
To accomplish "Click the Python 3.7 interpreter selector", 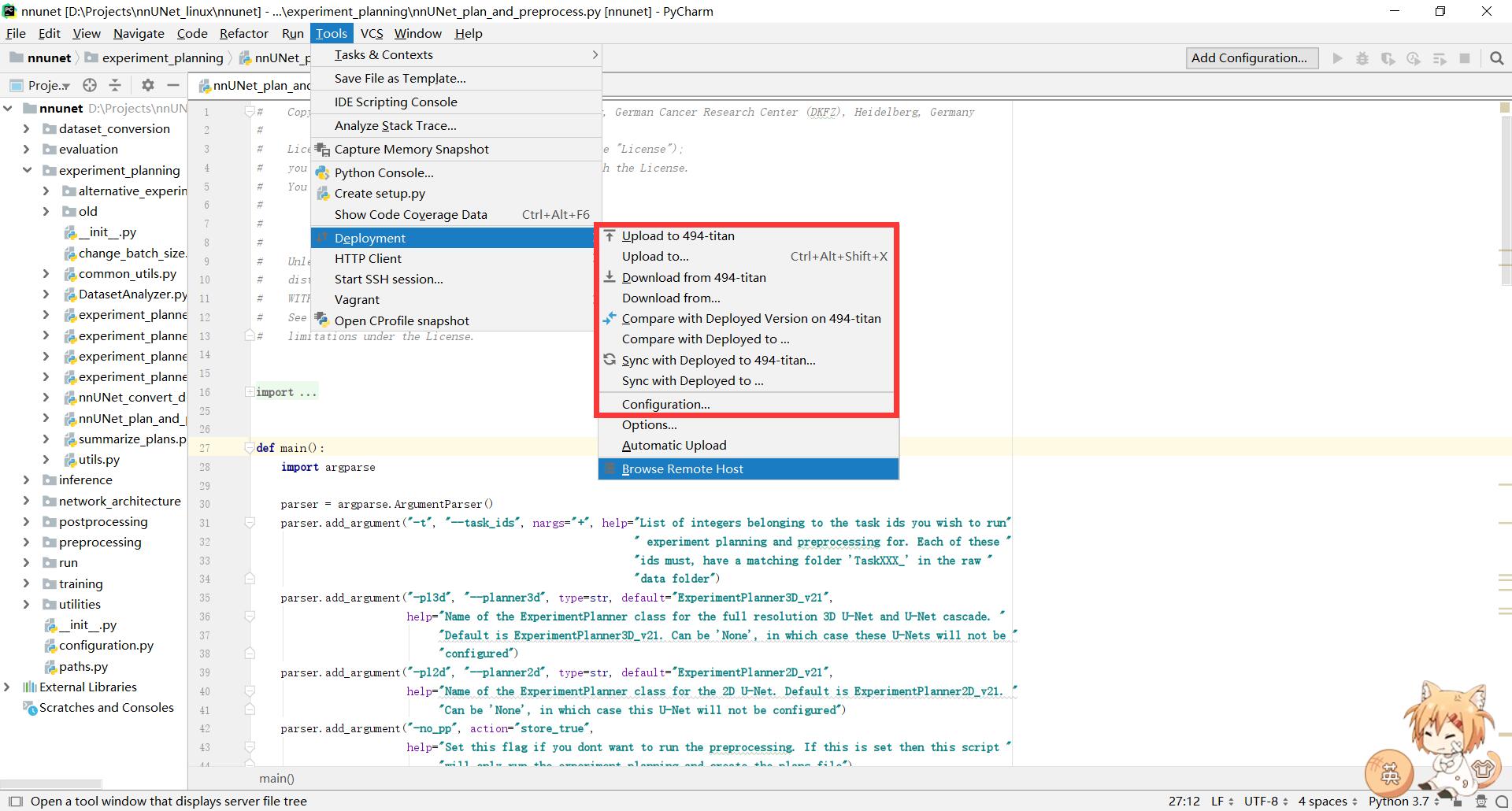I will tap(1403, 802).
